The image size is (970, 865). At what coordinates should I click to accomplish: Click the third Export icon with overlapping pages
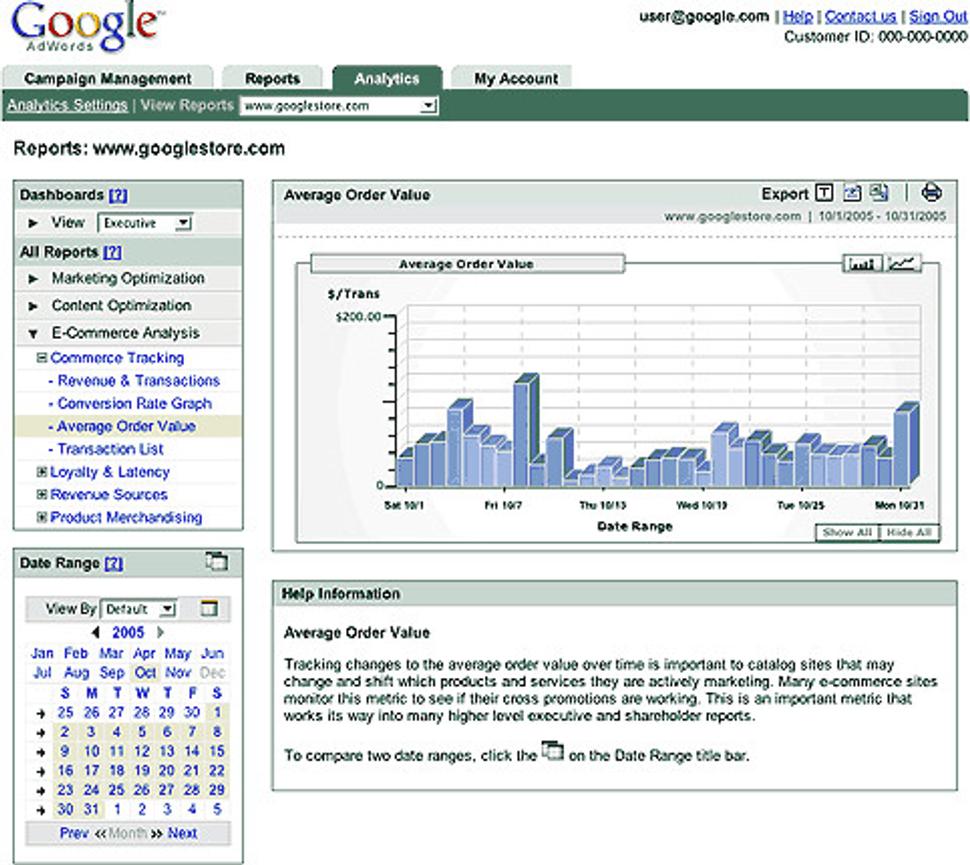(878, 193)
